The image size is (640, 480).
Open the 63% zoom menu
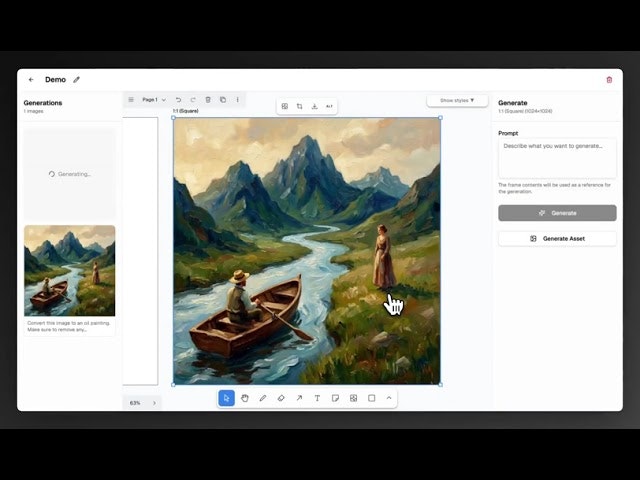tap(135, 403)
